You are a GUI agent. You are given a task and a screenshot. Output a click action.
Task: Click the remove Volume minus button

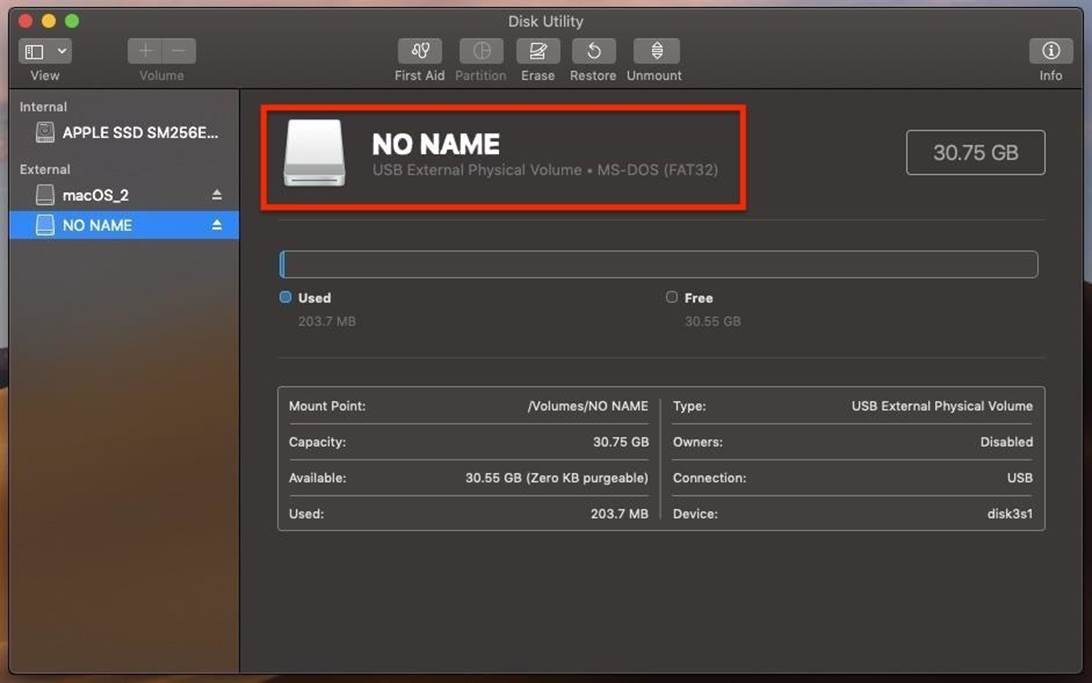click(x=179, y=51)
